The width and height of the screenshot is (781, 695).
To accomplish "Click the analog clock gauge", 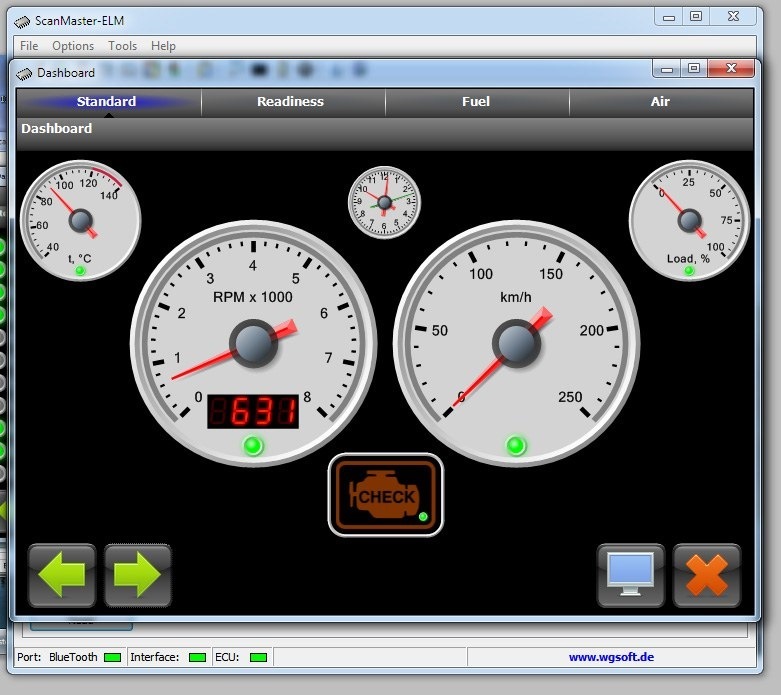I will click(x=384, y=202).
